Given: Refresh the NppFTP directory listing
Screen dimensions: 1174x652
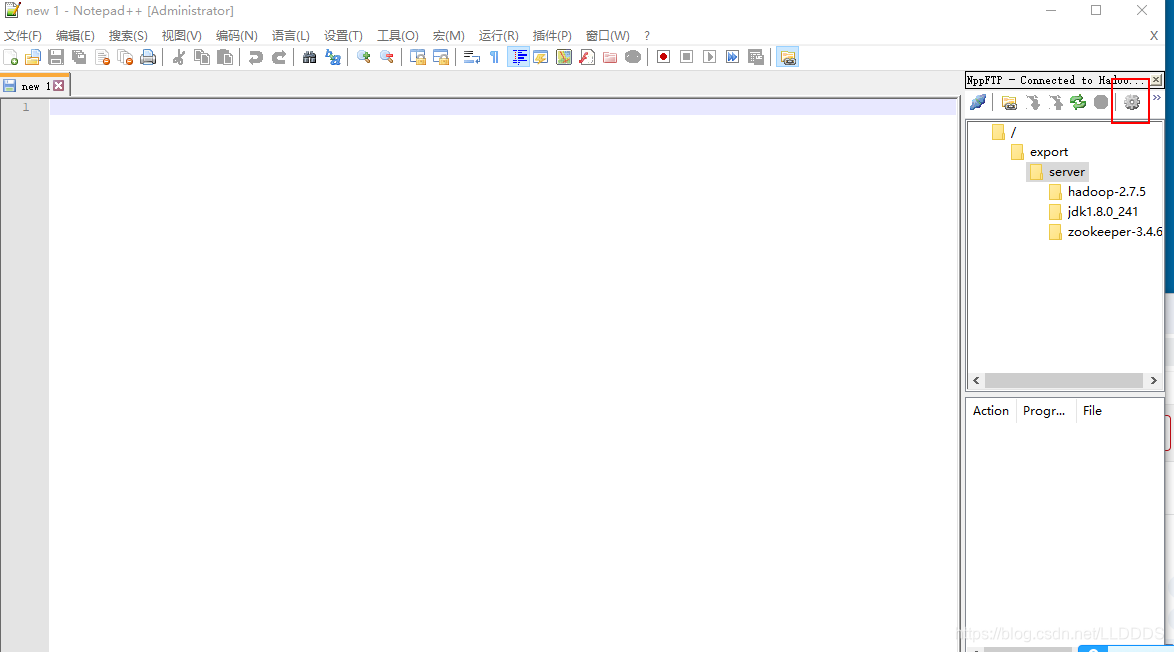Looking at the screenshot, I should [x=1078, y=103].
